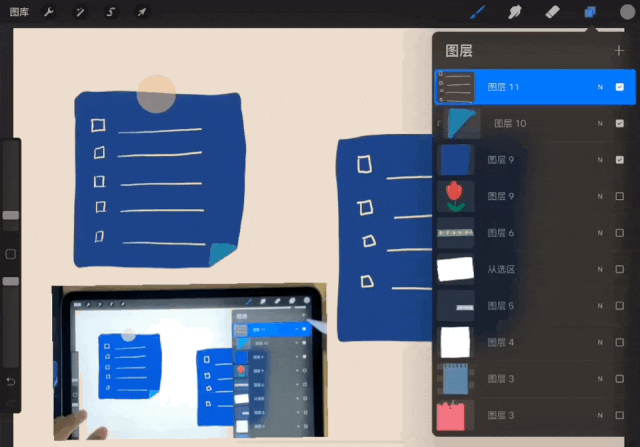Select the 从选区 white paper thumbnail
Screen dimensions: 640x447
click(456, 269)
